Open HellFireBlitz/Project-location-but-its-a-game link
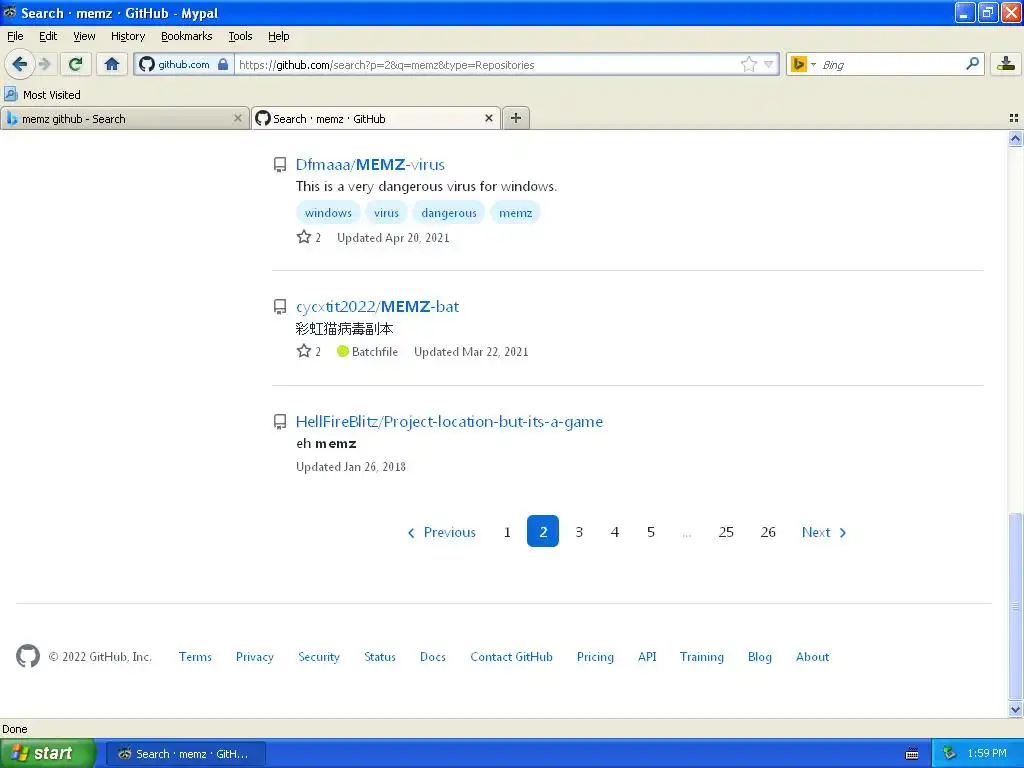This screenshot has width=1024, height=768. tap(449, 422)
